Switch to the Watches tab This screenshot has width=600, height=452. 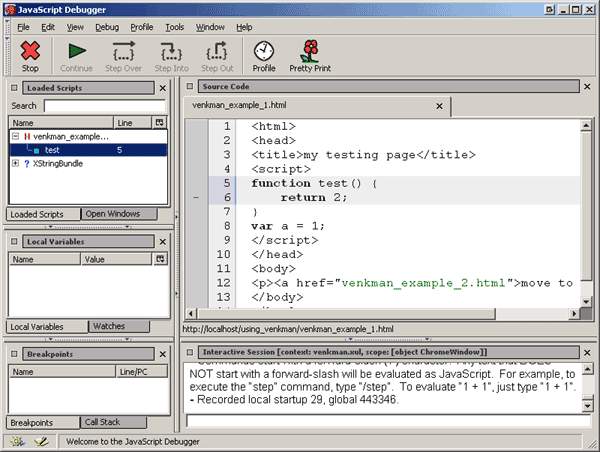click(x=119, y=326)
